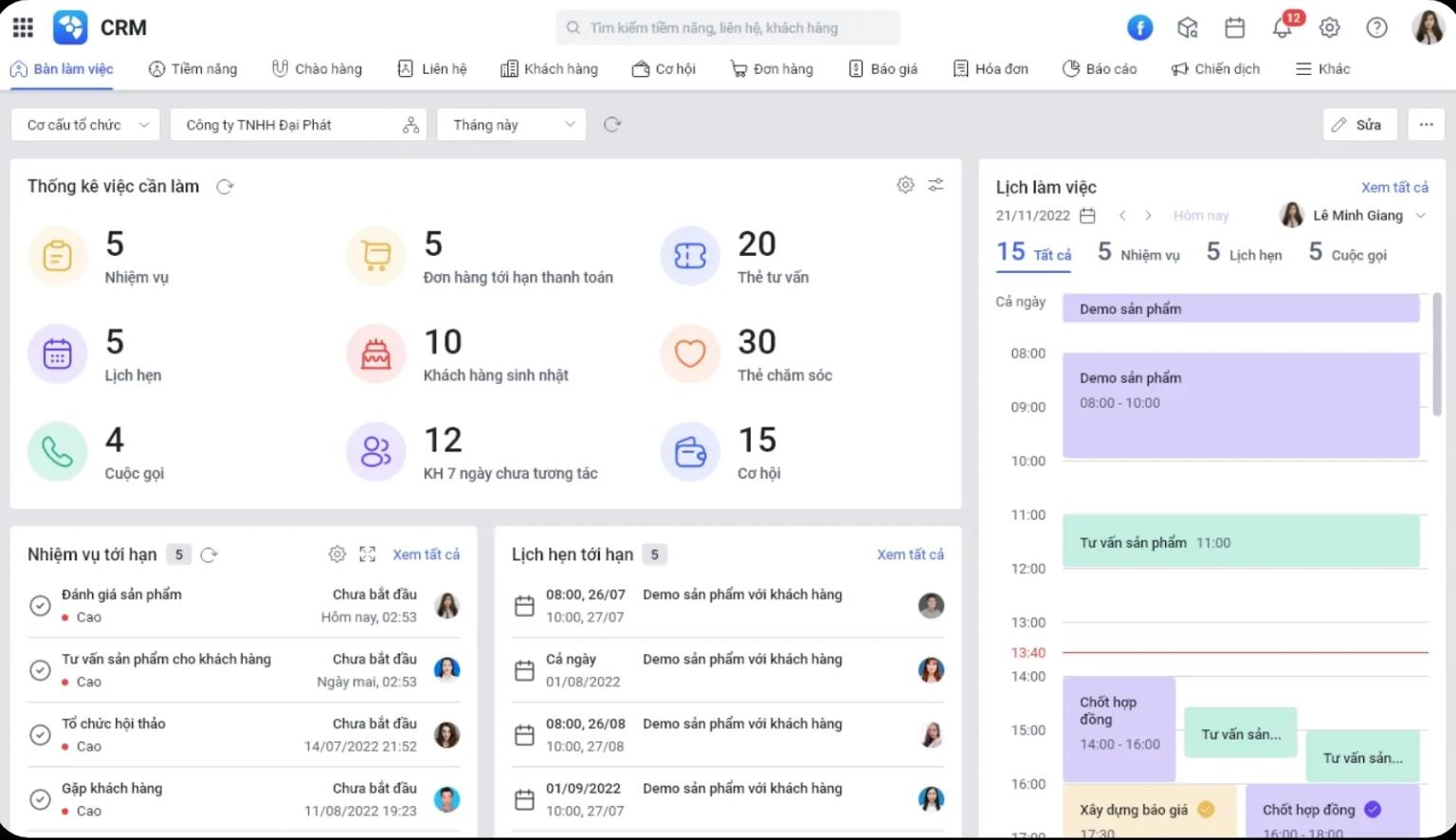Open the Cơ cấu tổ chức dropdown

(x=87, y=125)
